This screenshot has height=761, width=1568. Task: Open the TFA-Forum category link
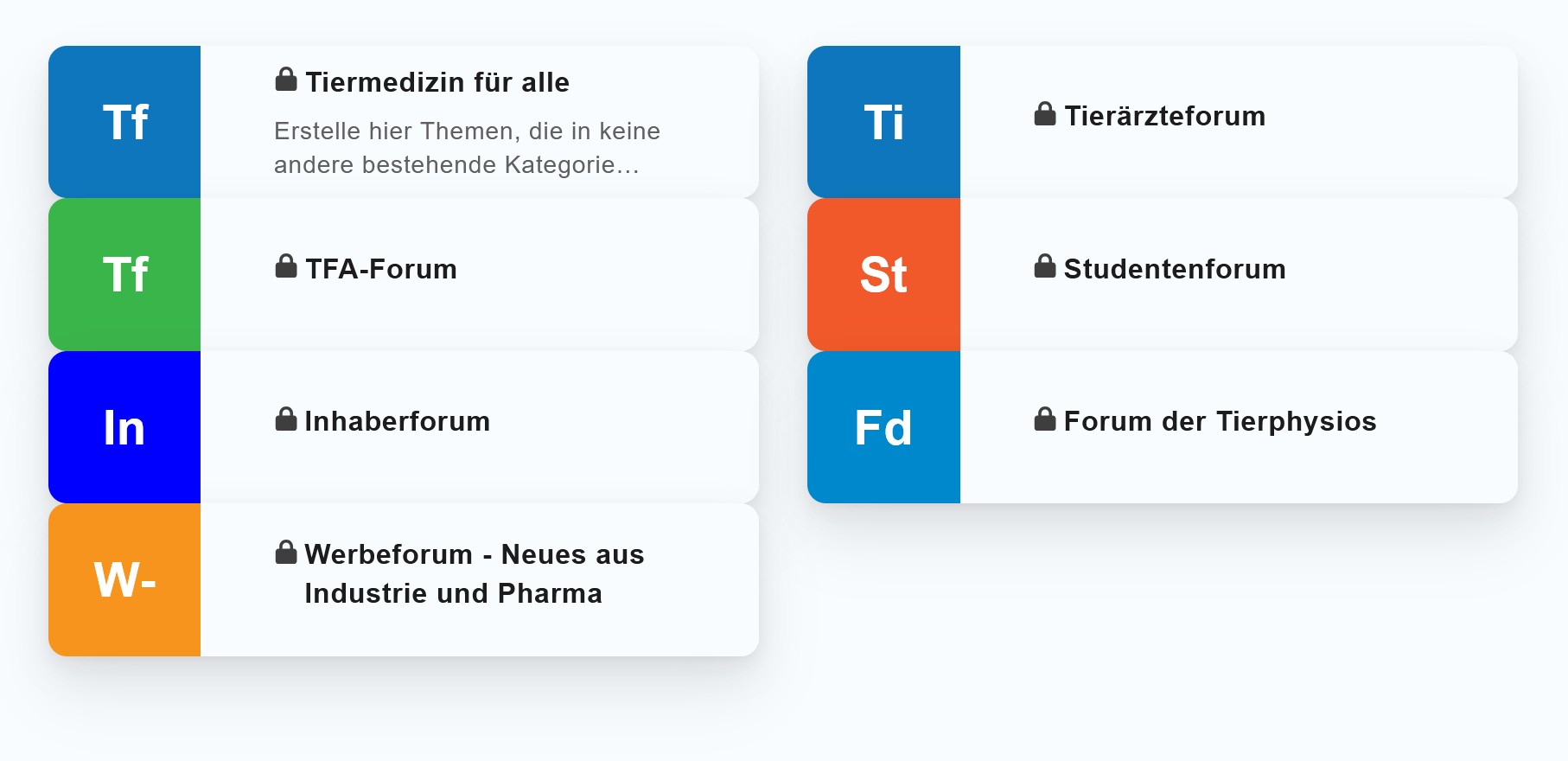click(x=381, y=269)
